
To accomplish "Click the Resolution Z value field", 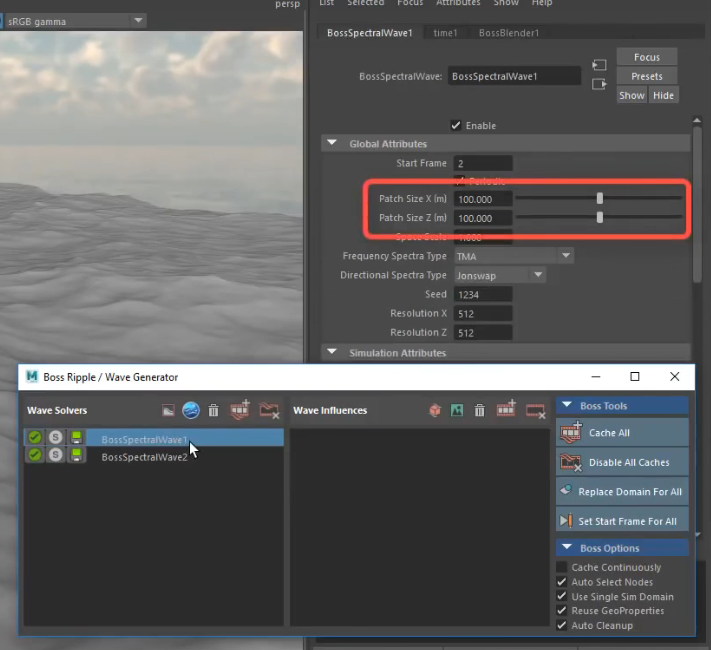I will pyautogui.click(x=483, y=333).
